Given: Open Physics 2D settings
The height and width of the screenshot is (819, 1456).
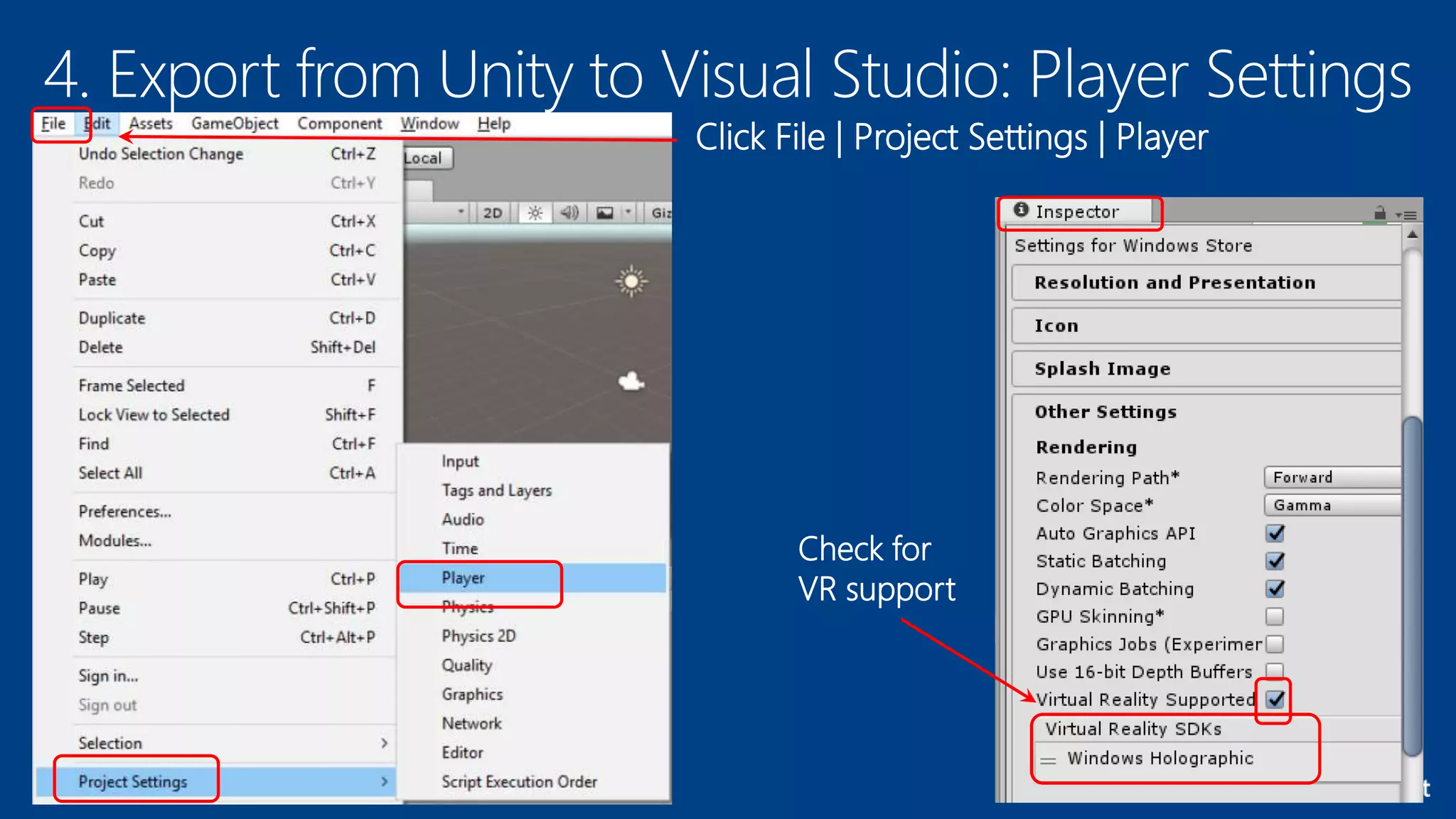Looking at the screenshot, I should coord(533,636).
